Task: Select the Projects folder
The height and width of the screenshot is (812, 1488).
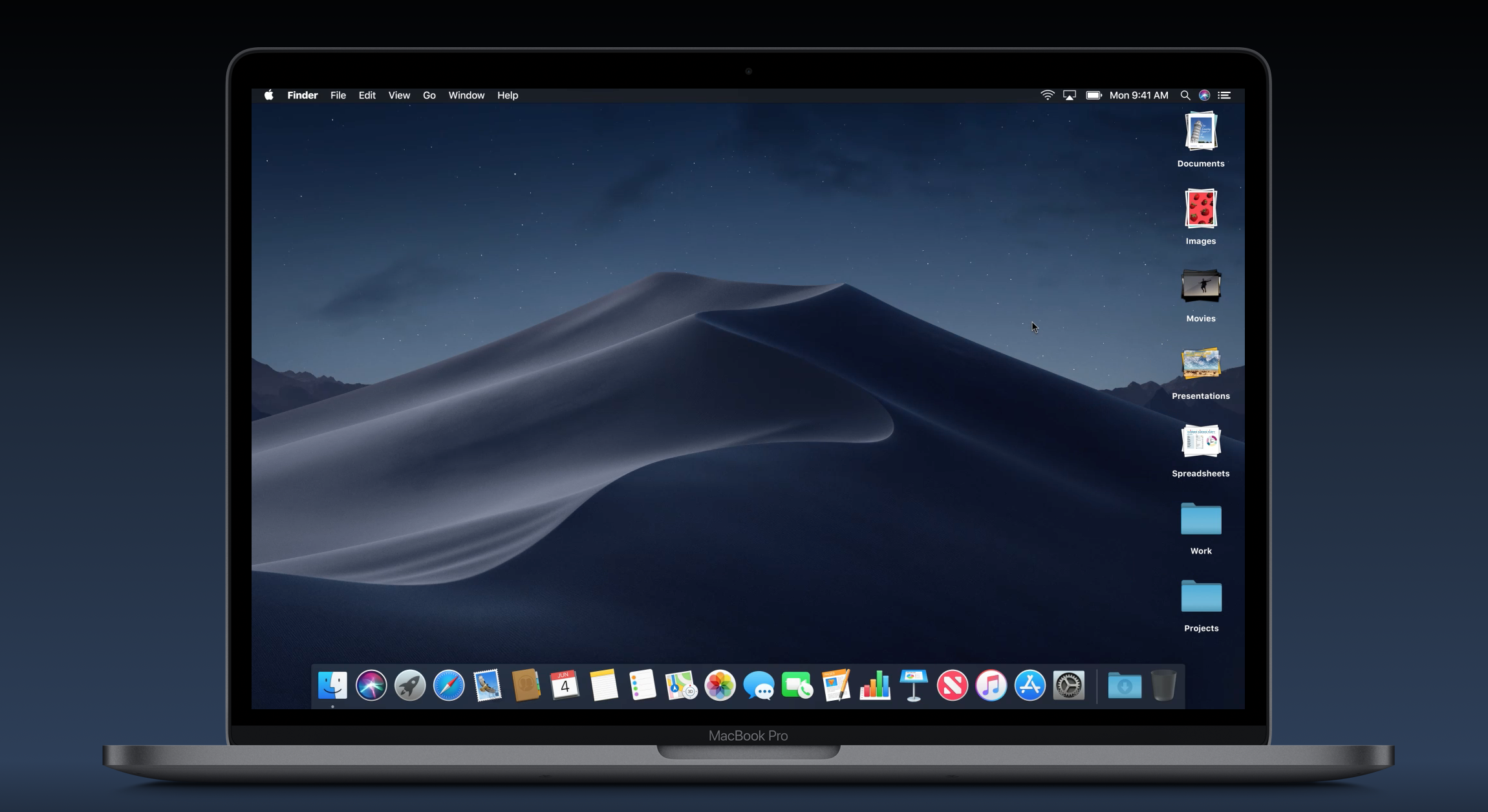Action: point(1201,596)
